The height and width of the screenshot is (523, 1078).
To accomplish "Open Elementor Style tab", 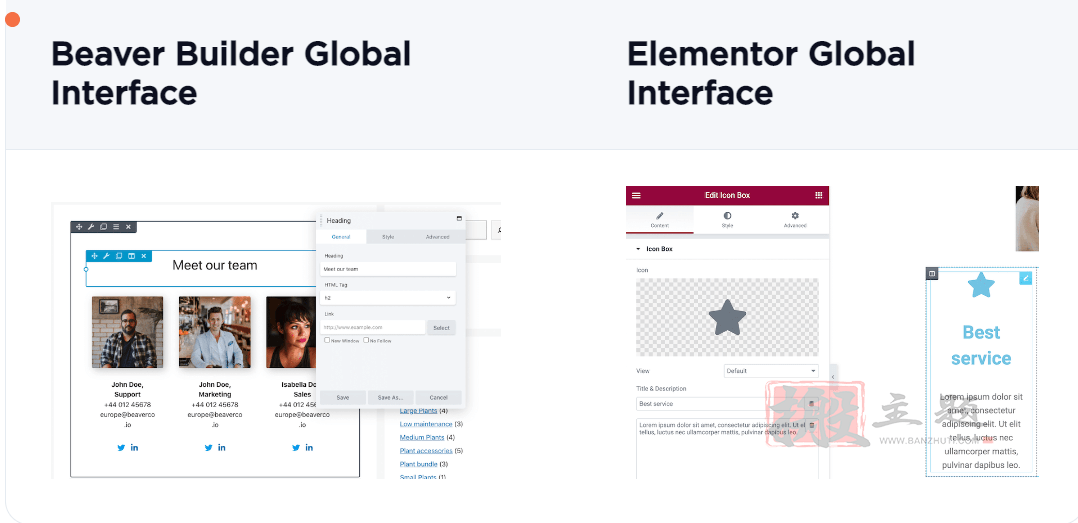I will (727, 220).
